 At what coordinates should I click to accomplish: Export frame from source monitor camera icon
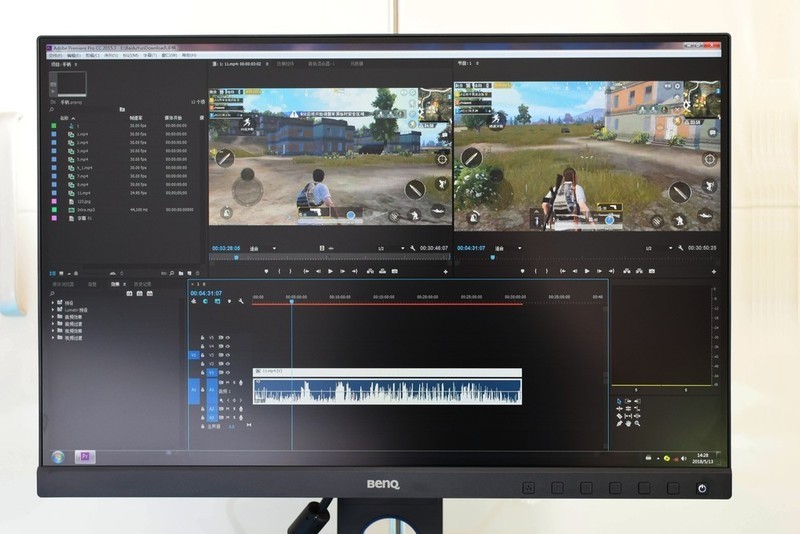point(394,271)
